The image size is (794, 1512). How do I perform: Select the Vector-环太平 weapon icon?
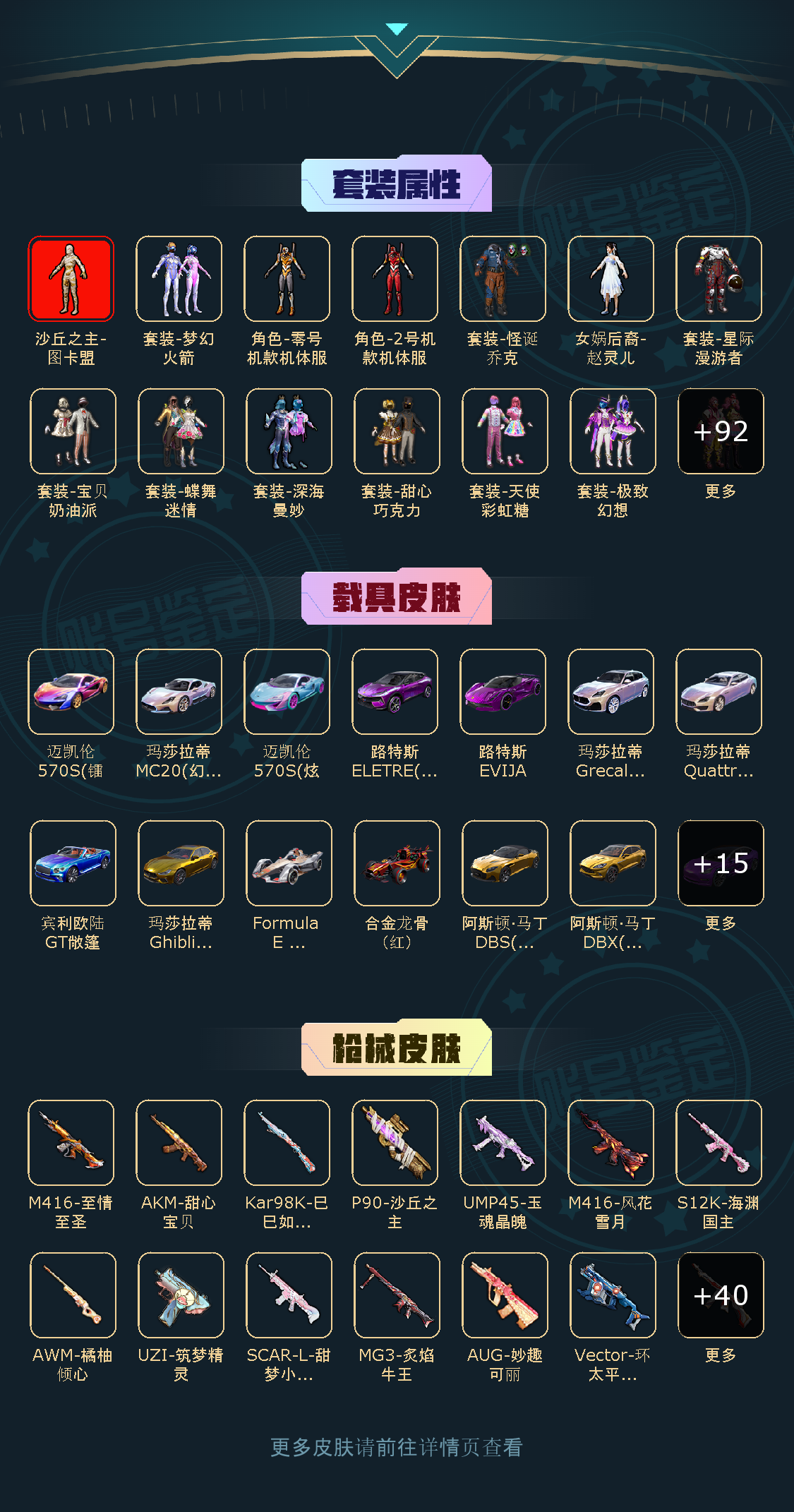point(613,1295)
